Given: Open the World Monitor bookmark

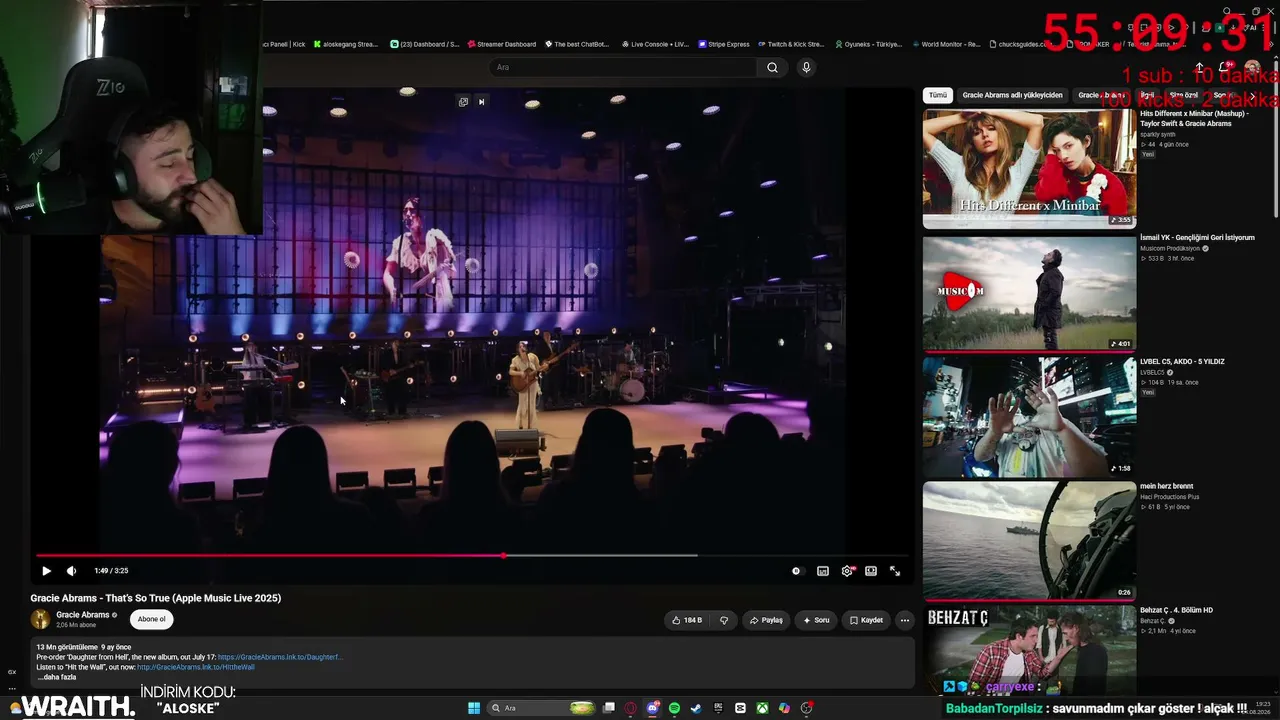Looking at the screenshot, I should tap(945, 44).
